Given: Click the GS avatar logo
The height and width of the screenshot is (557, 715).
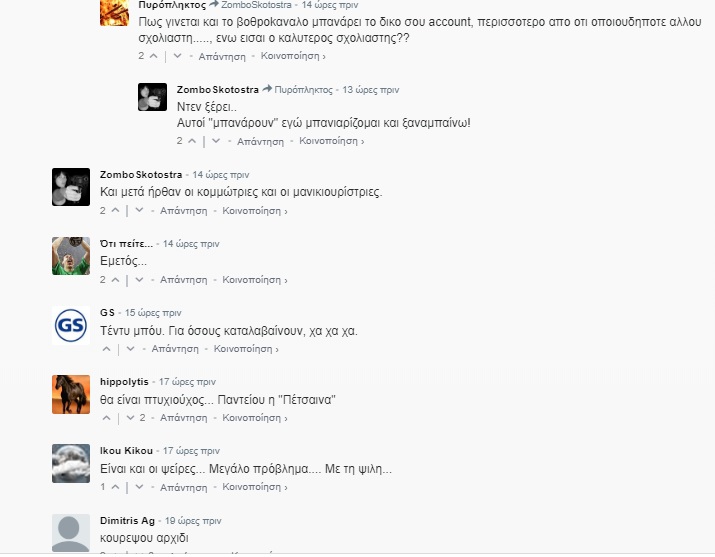Looking at the screenshot, I should 70,325.
